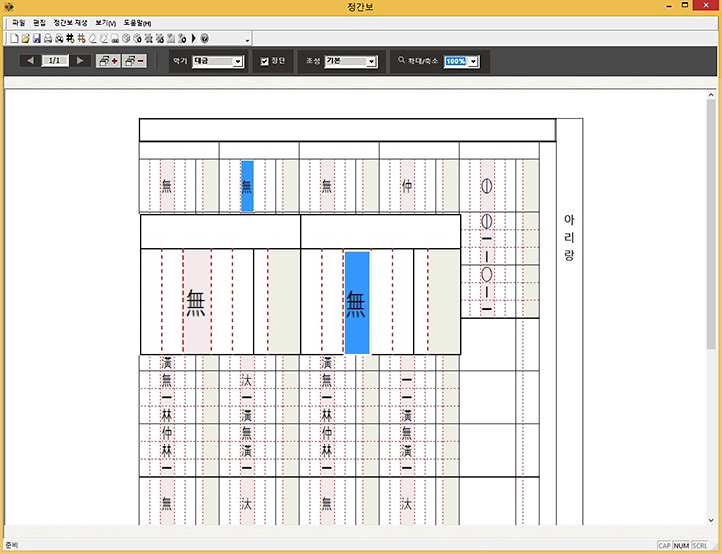Save with the floppy disk icon
This screenshot has width=722, height=554.
click(x=36, y=39)
